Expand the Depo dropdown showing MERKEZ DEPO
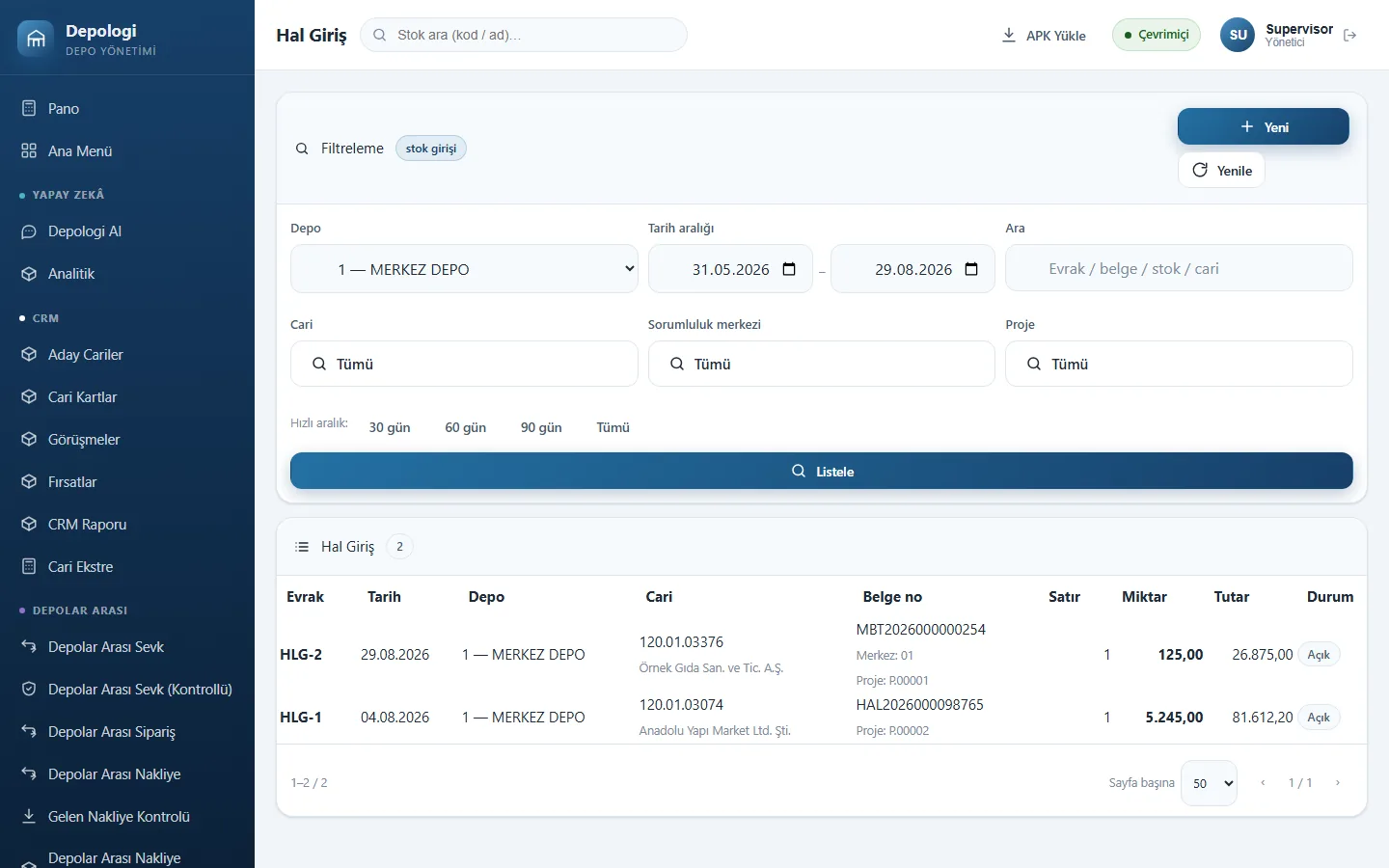Screen dimensions: 1389x868 (464, 268)
